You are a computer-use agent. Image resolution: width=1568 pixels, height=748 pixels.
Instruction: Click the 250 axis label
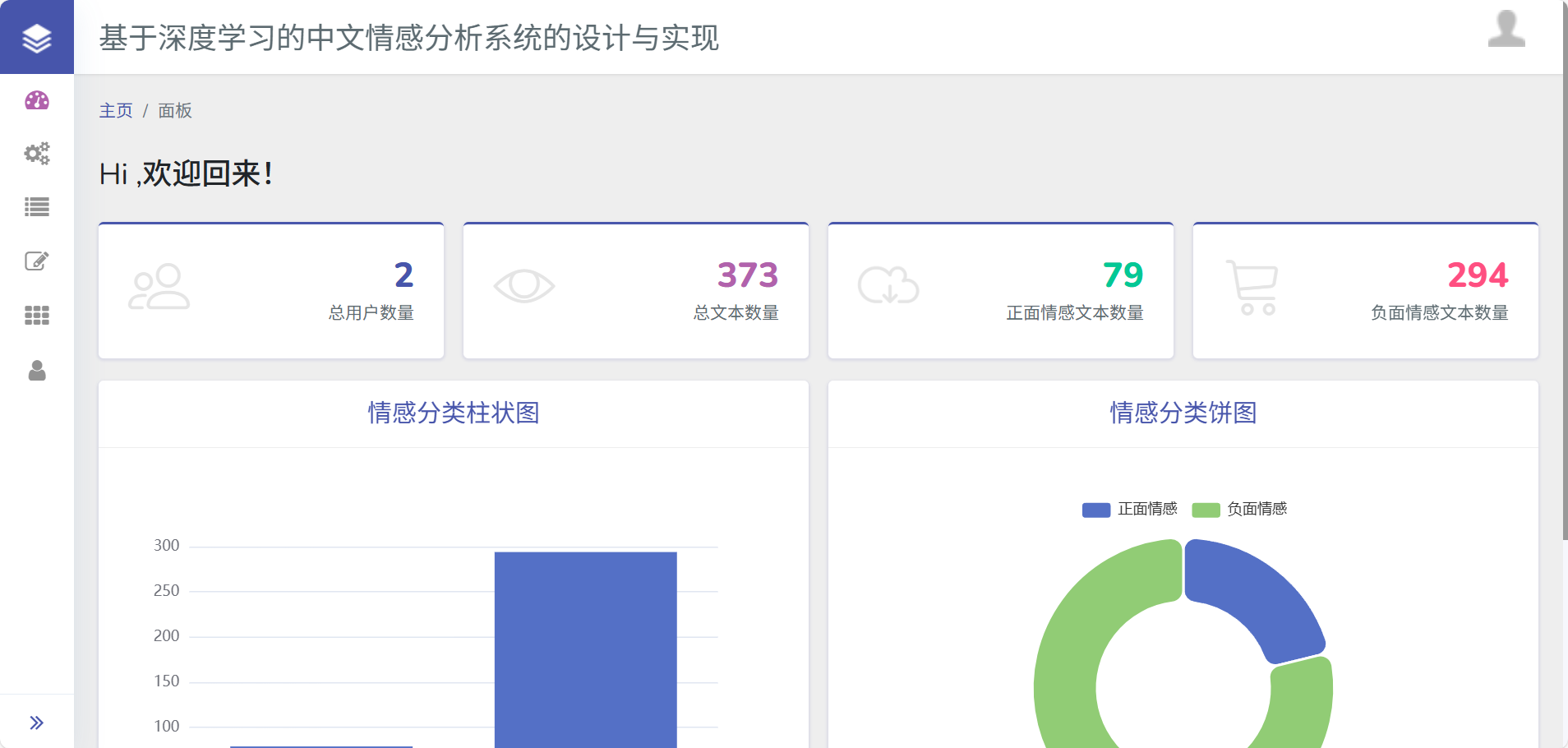tap(166, 591)
